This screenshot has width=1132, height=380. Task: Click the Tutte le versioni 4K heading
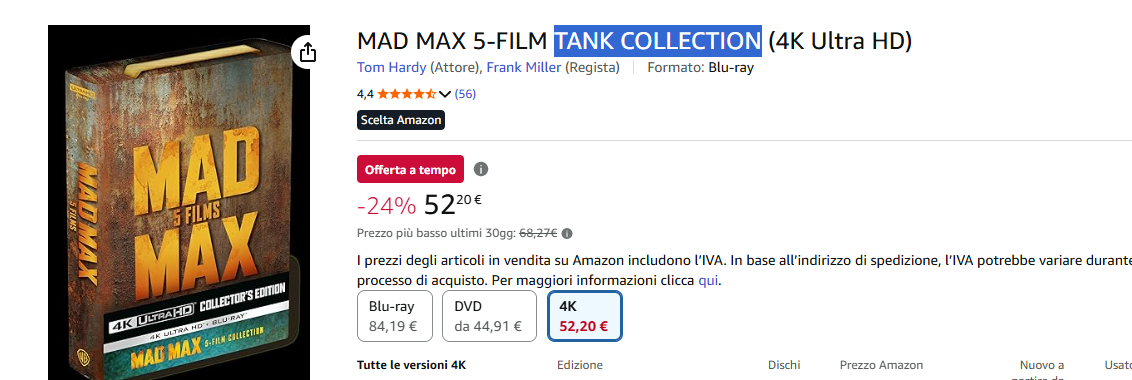coord(412,366)
